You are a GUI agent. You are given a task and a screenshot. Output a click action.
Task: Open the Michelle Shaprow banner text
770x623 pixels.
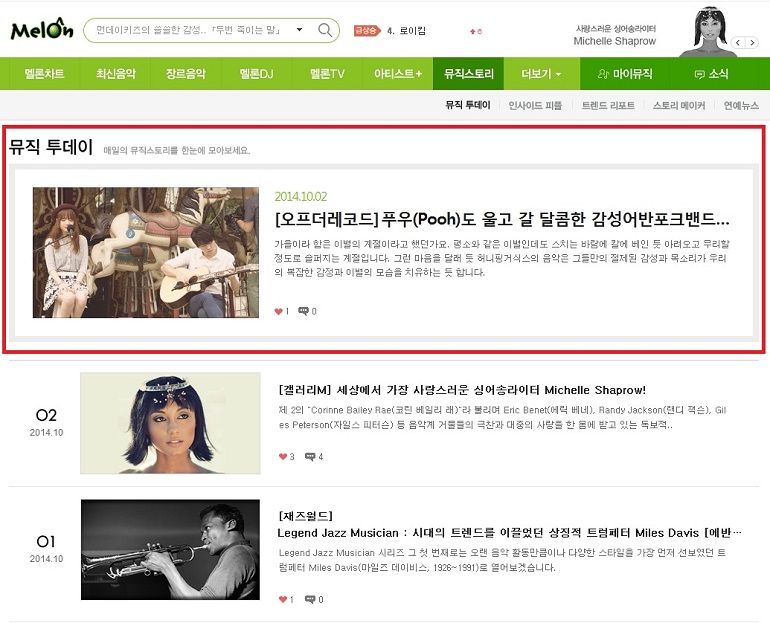[615, 35]
